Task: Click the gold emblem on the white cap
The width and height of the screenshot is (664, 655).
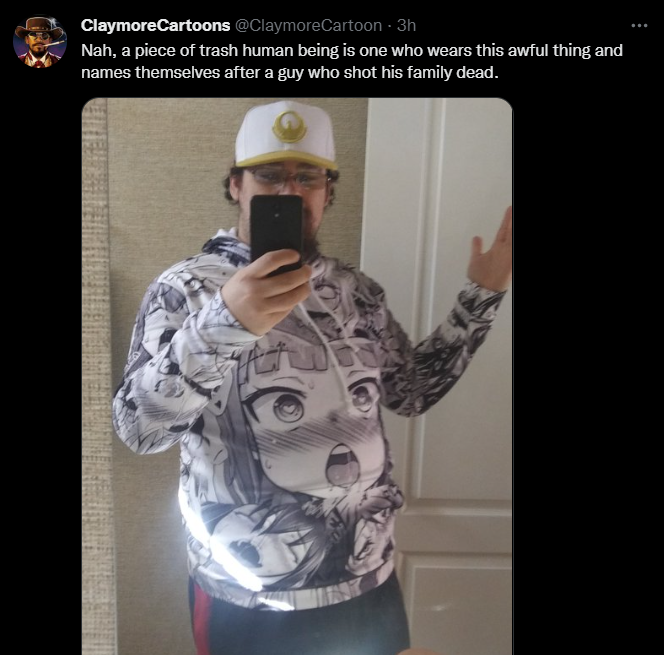Action: [290, 126]
